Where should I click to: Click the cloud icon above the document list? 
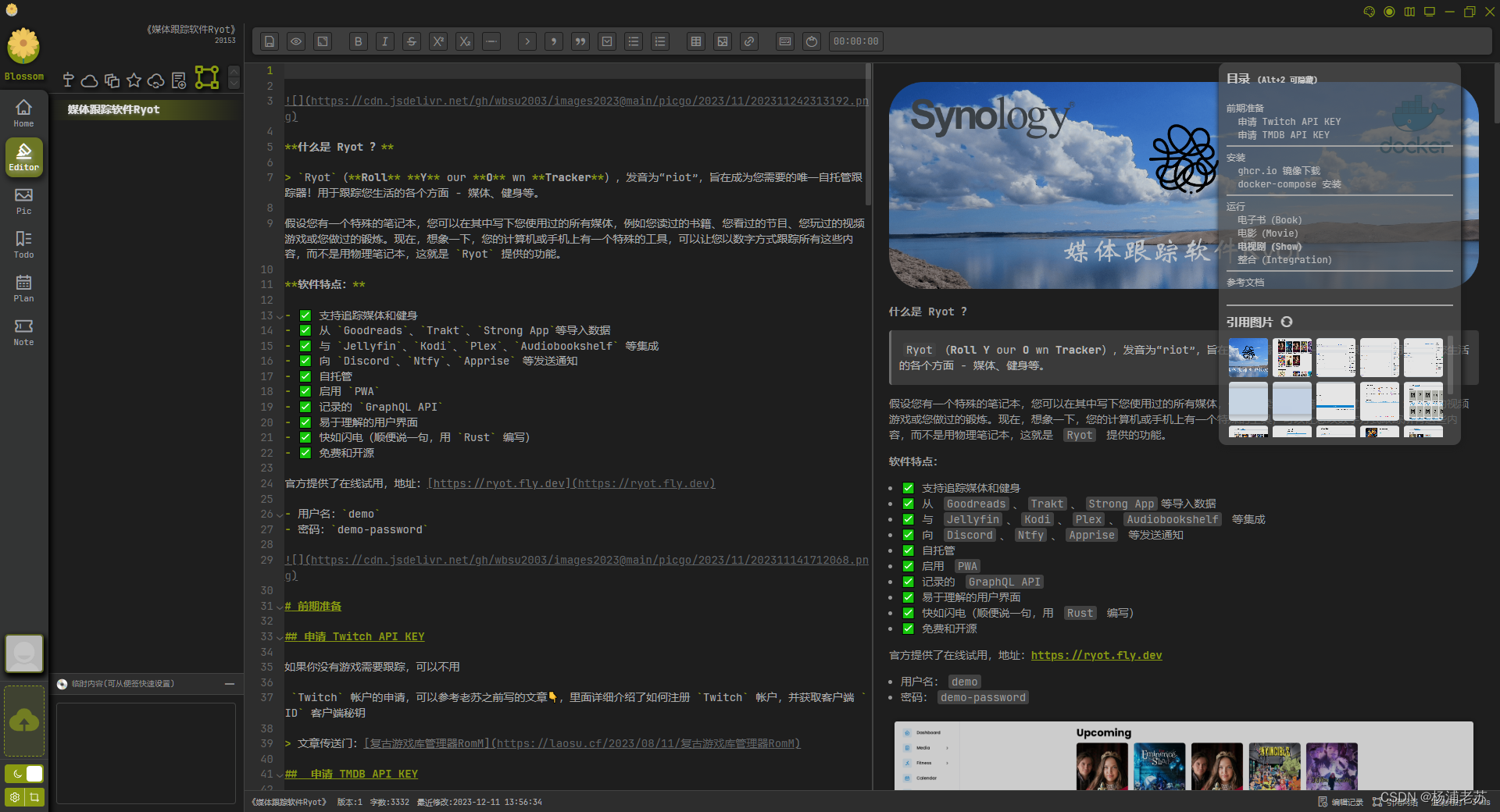click(x=90, y=80)
